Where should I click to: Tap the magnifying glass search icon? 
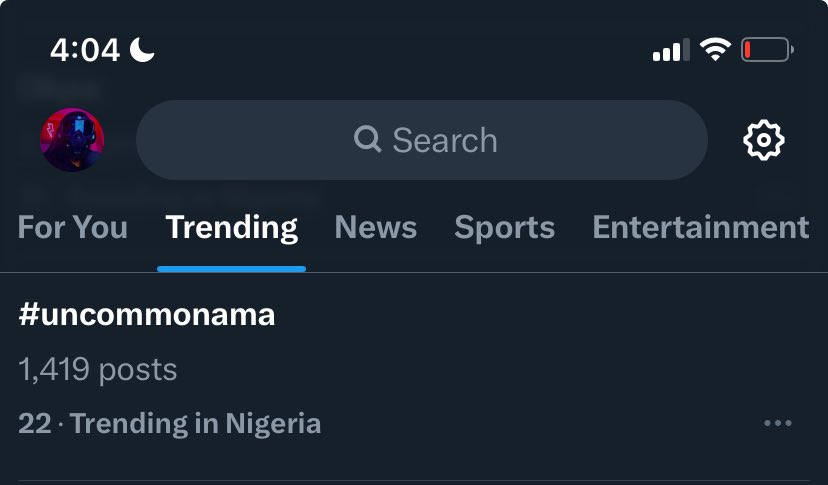pos(368,139)
